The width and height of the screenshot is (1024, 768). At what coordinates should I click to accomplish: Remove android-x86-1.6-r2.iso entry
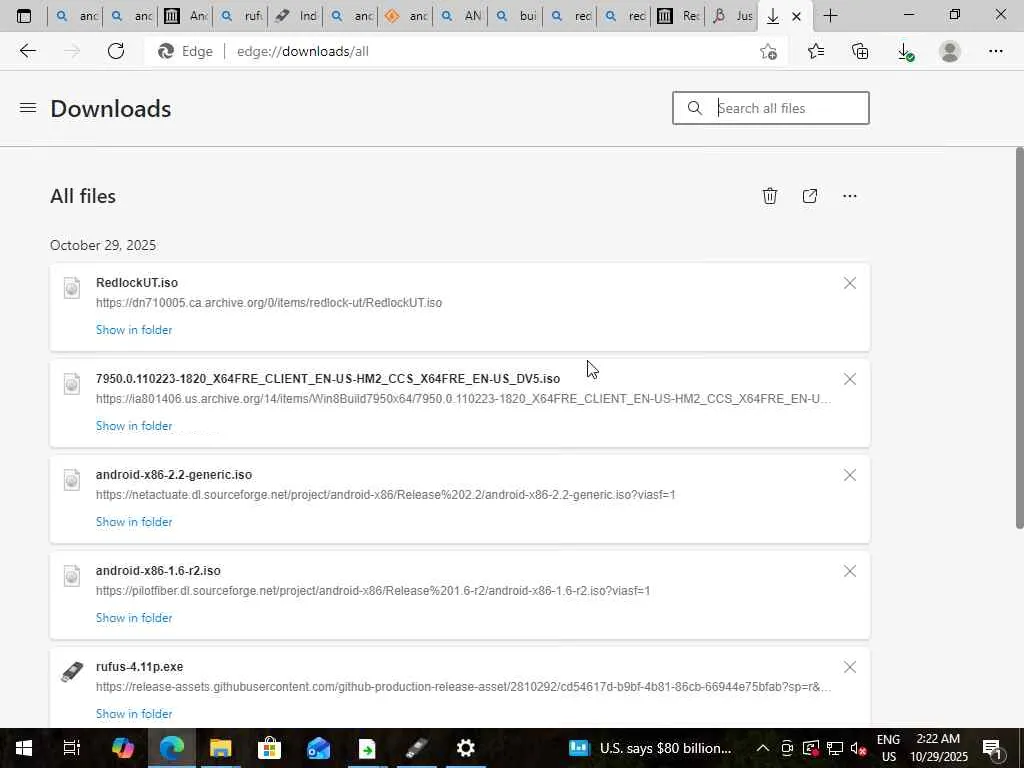pyautogui.click(x=850, y=571)
